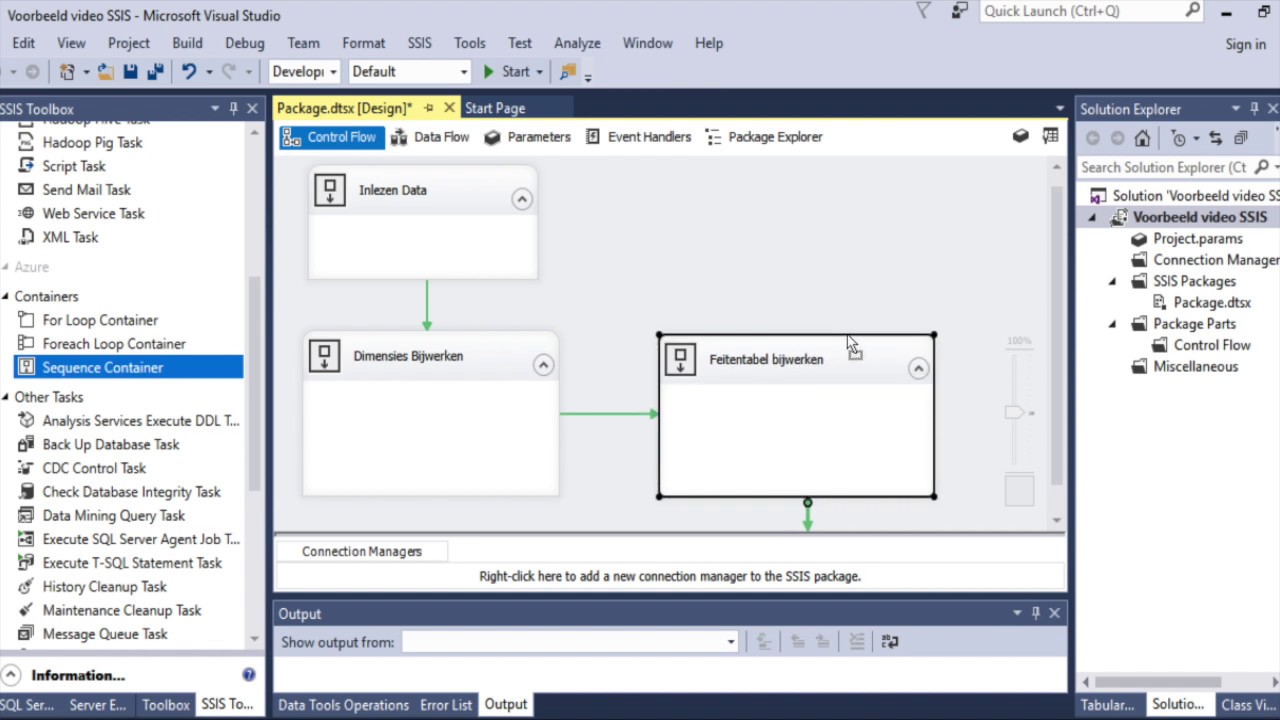Click the Save button in toolbar
This screenshot has width=1280, height=720.
click(x=130, y=72)
